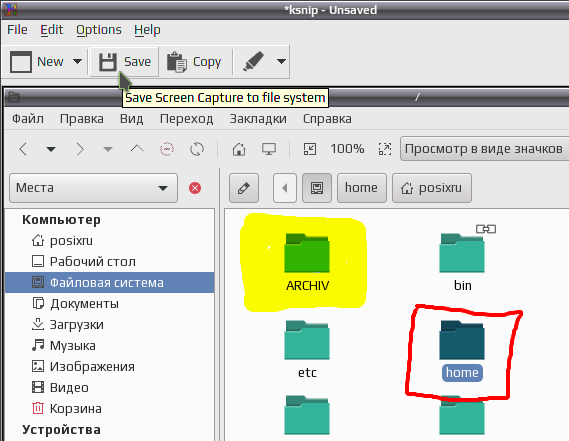Click the zoom out icon
The image size is (569, 441).
[310, 149]
